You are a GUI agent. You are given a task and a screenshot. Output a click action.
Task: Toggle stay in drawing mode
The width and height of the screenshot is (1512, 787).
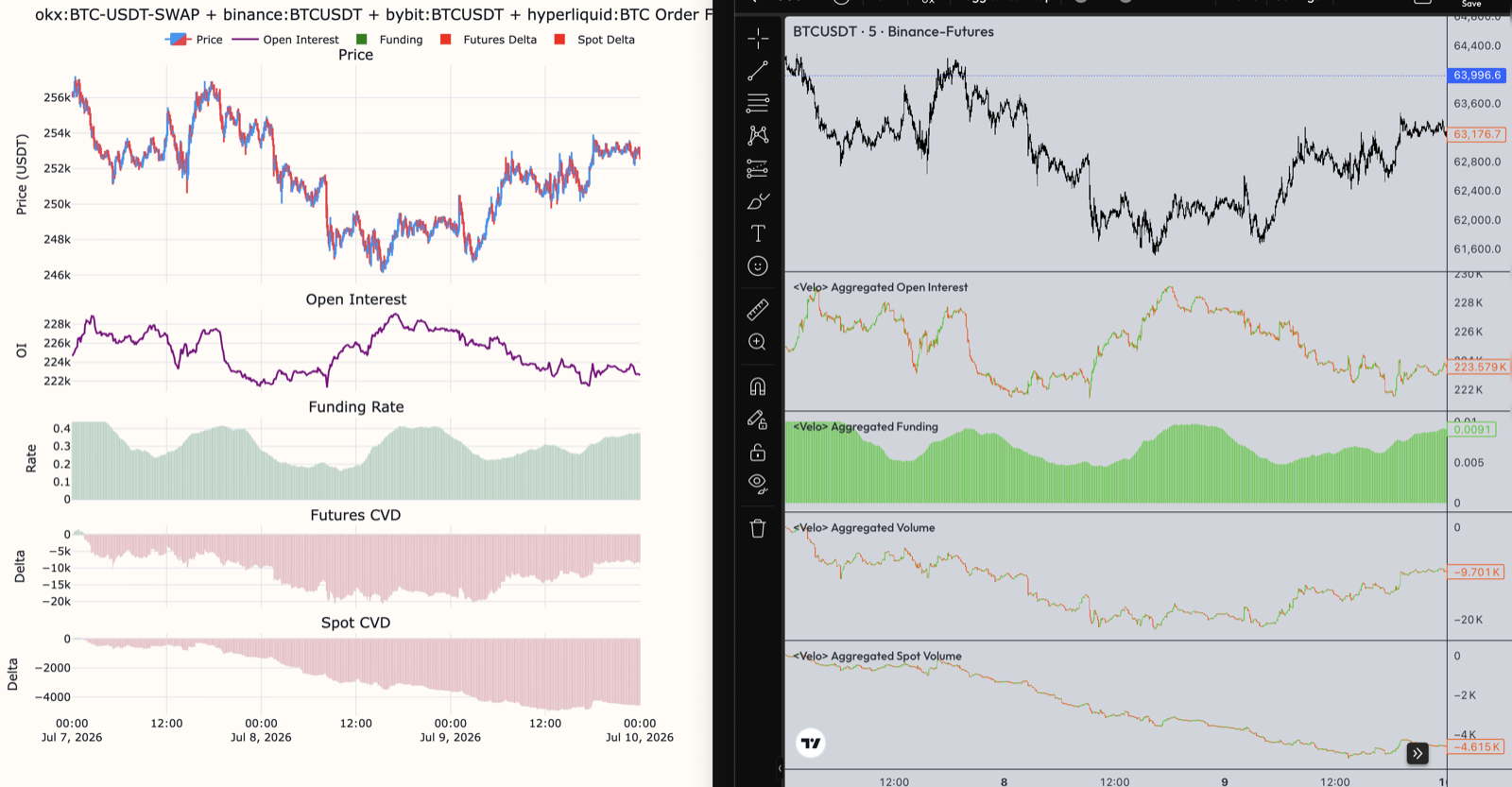(758, 419)
